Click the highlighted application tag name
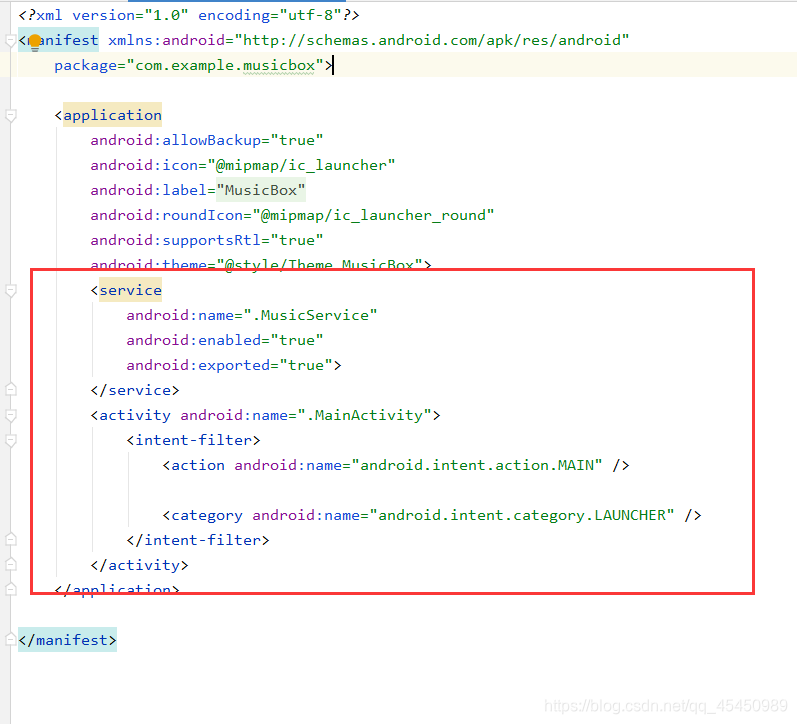 (x=112, y=115)
